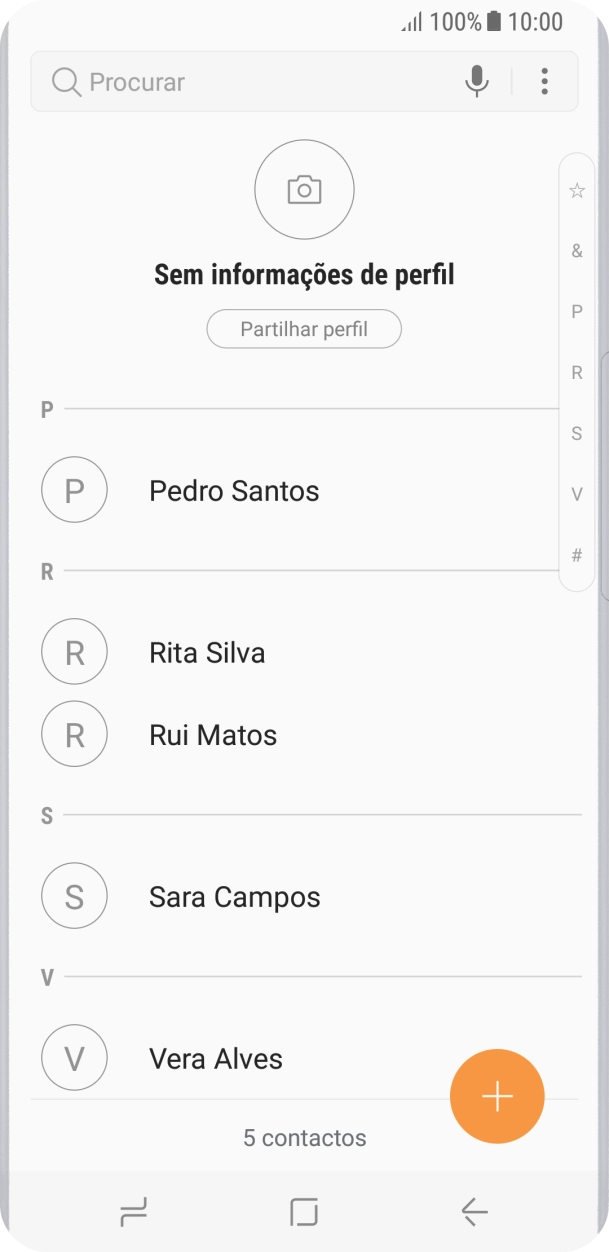Jump to letter V in alphabet scroller
The height and width of the screenshot is (1252, 609).
point(577,494)
